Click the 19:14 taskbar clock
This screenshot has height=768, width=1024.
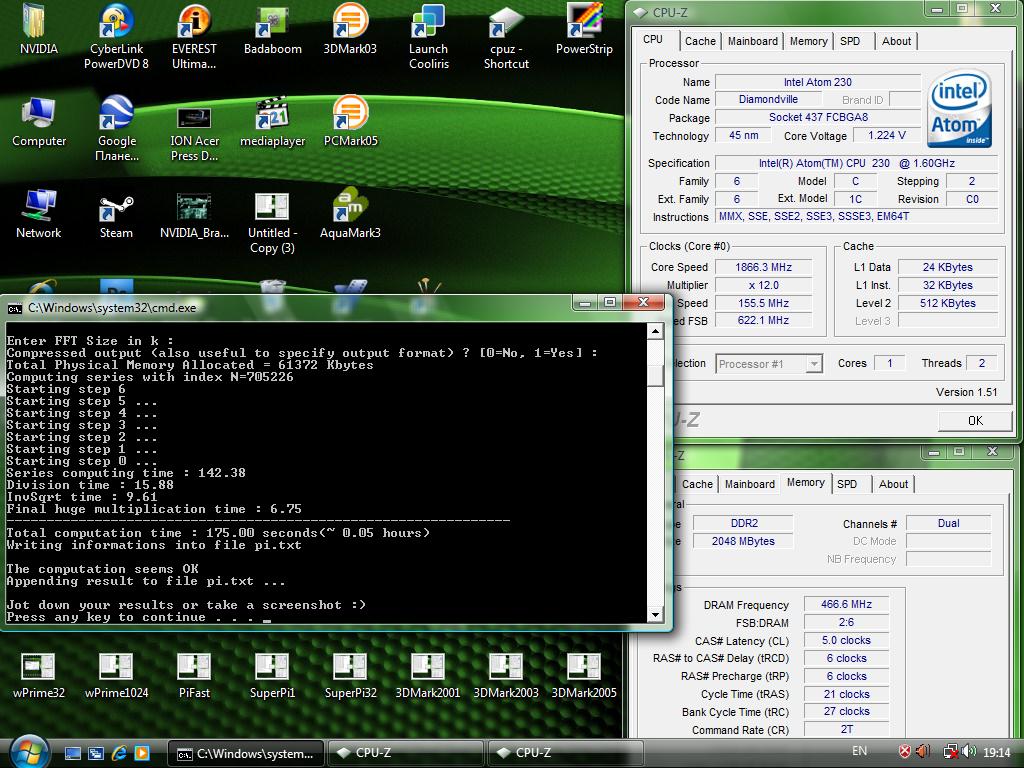click(x=997, y=752)
